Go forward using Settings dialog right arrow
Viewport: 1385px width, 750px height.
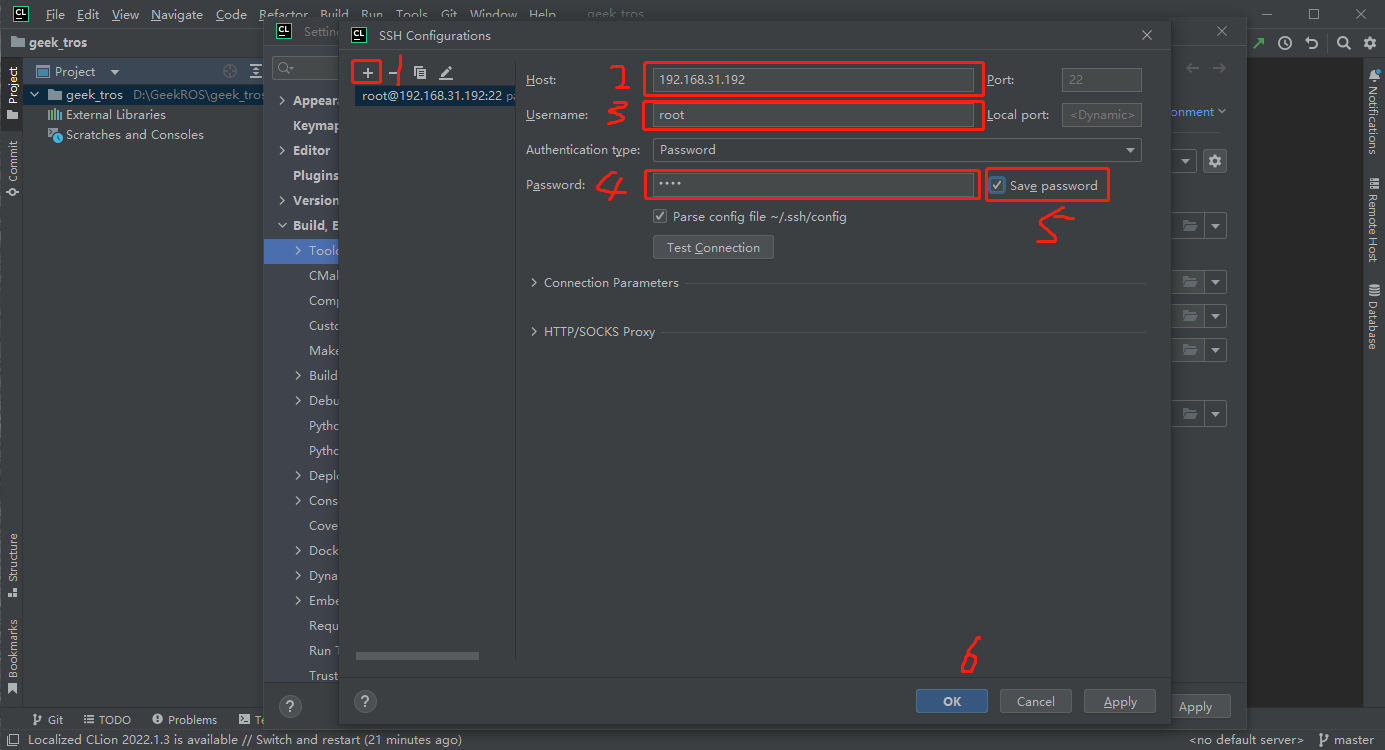pyautogui.click(x=1219, y=68)
